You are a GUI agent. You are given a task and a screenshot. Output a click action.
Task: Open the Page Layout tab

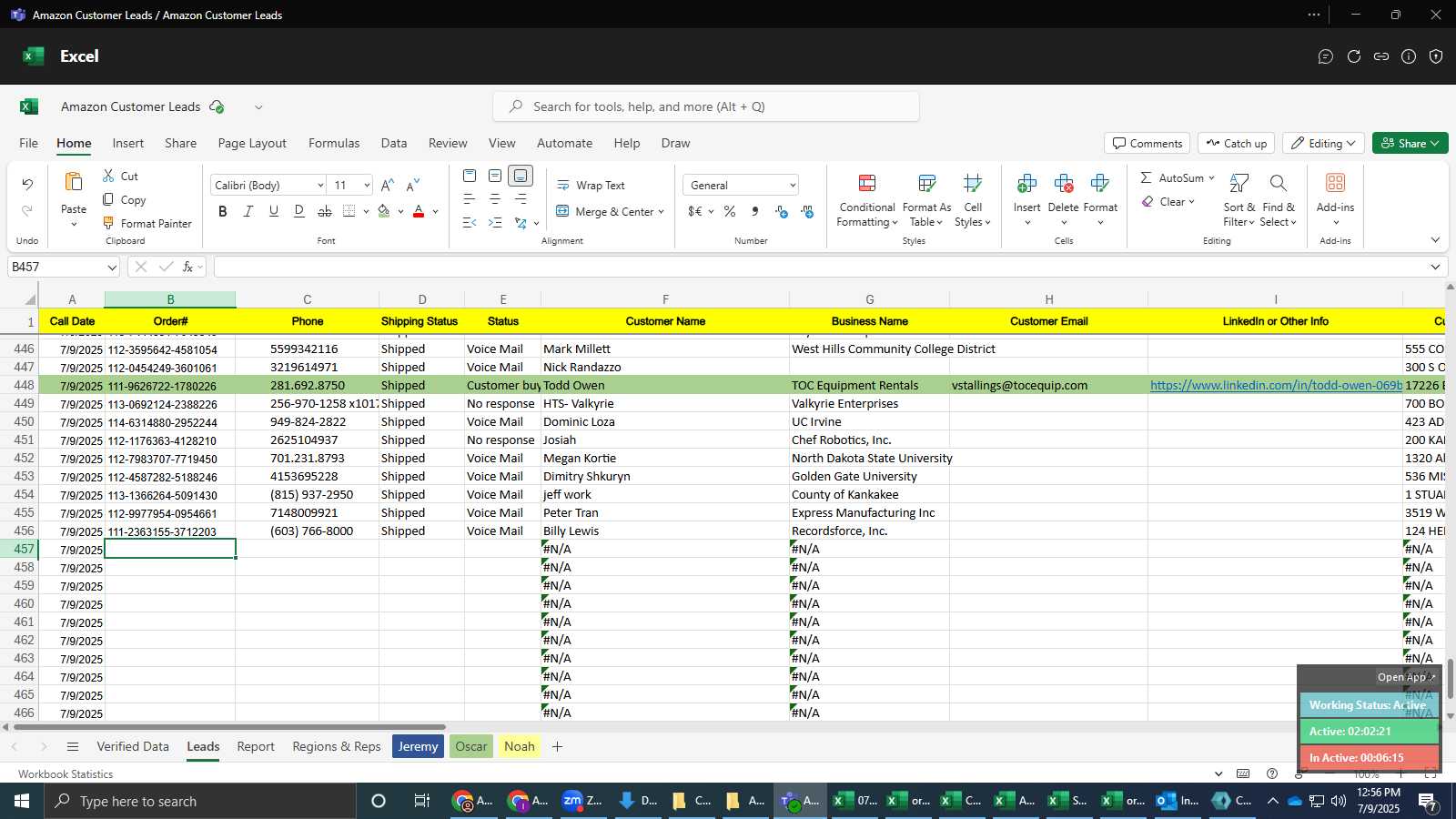tap(252, 143)
